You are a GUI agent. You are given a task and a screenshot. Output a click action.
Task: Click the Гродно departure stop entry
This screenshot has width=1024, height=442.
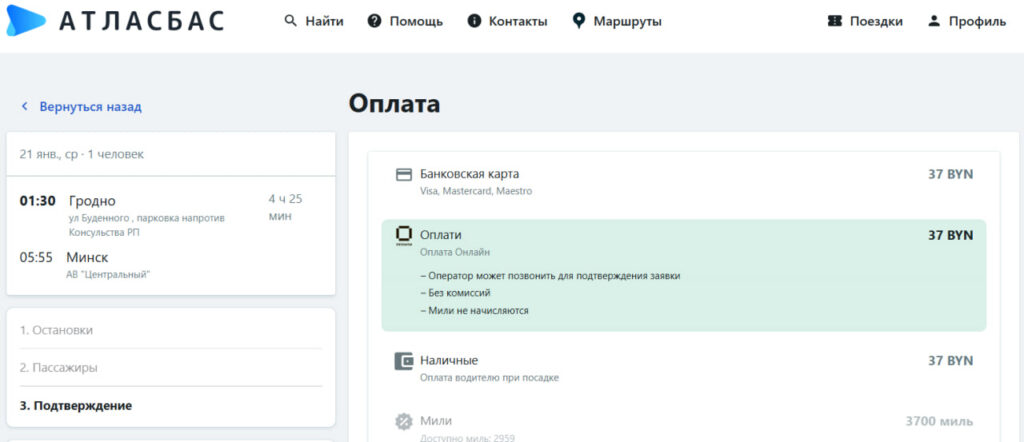pos(92,201)
